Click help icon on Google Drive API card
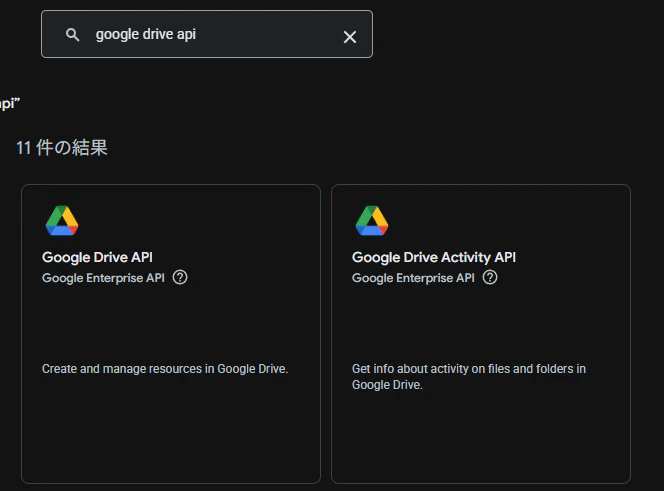The height and width of the screenshot is (491, 664). point(180,277)
